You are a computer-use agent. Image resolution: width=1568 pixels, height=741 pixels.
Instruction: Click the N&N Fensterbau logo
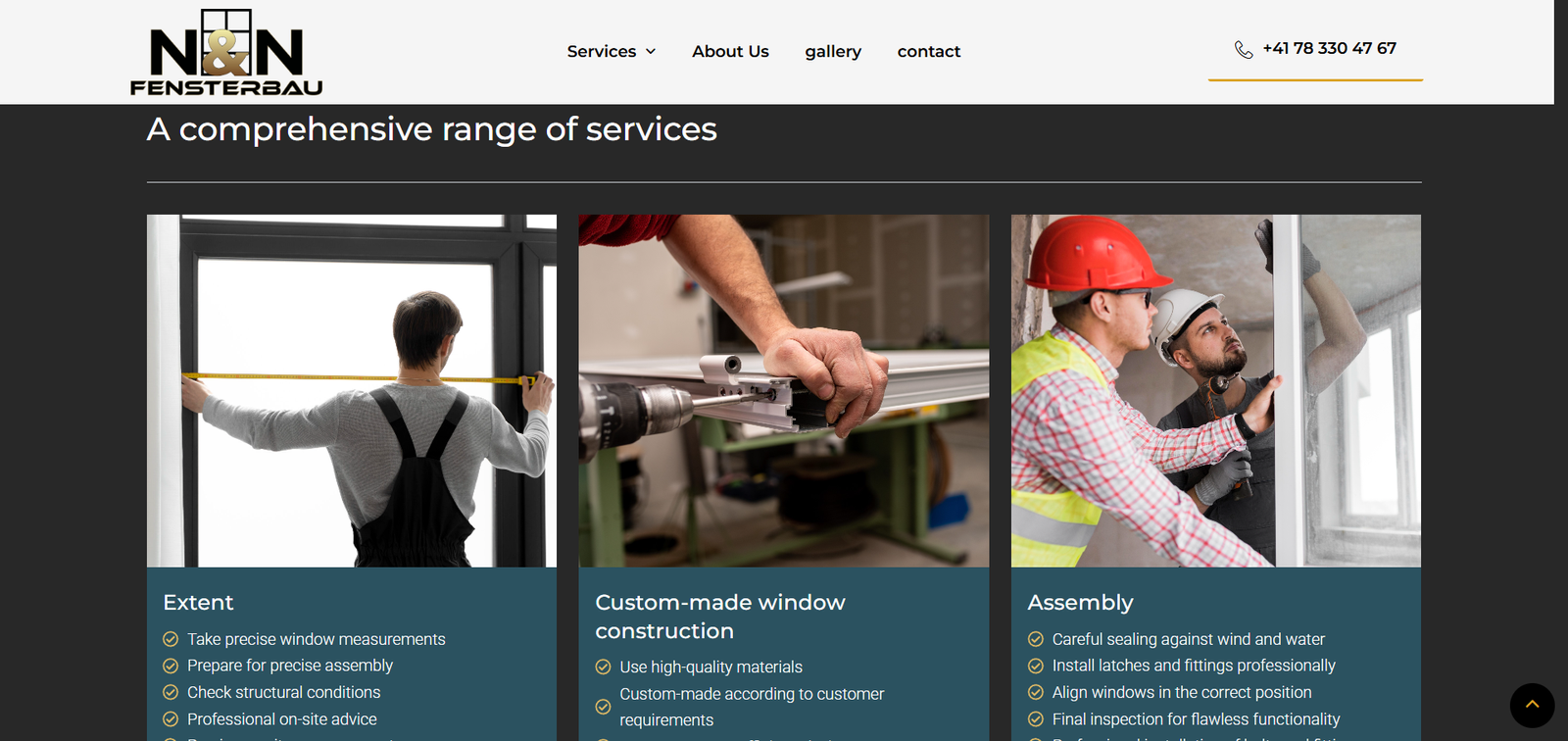pos(226,53)
